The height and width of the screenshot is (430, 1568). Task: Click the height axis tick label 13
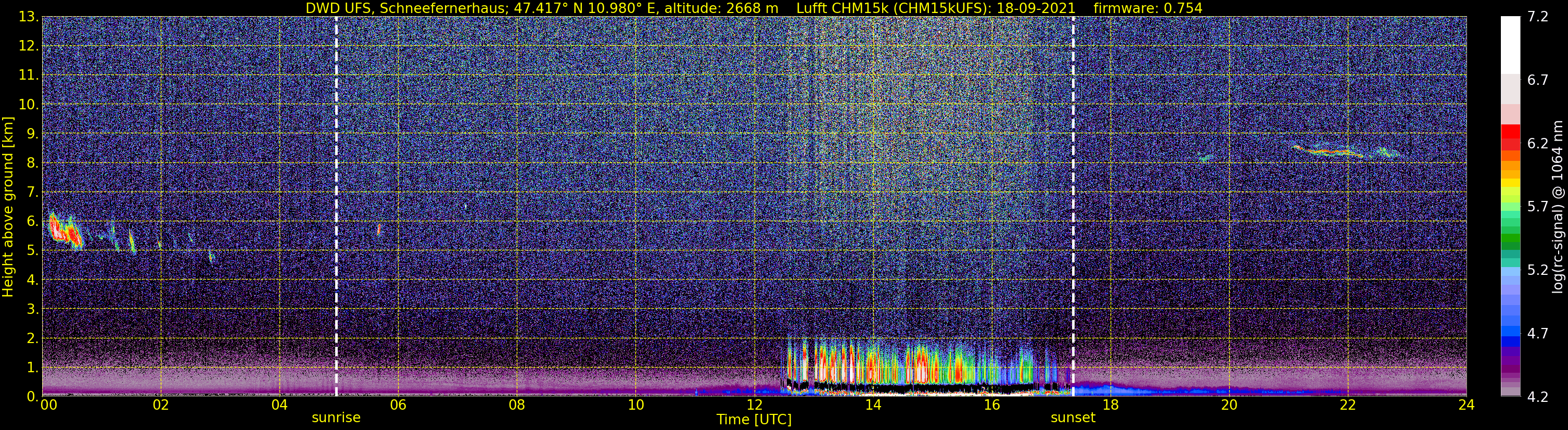pos(29,17)
